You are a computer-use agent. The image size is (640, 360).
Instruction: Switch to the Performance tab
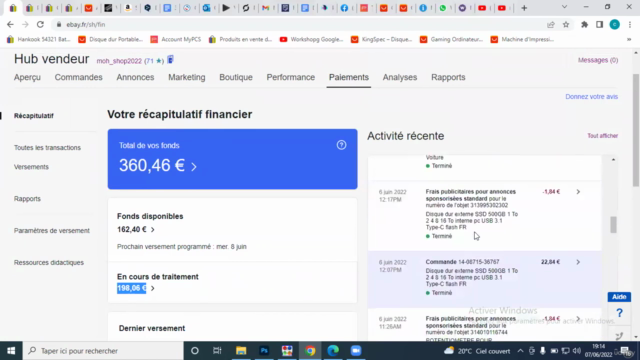[291, 77]
